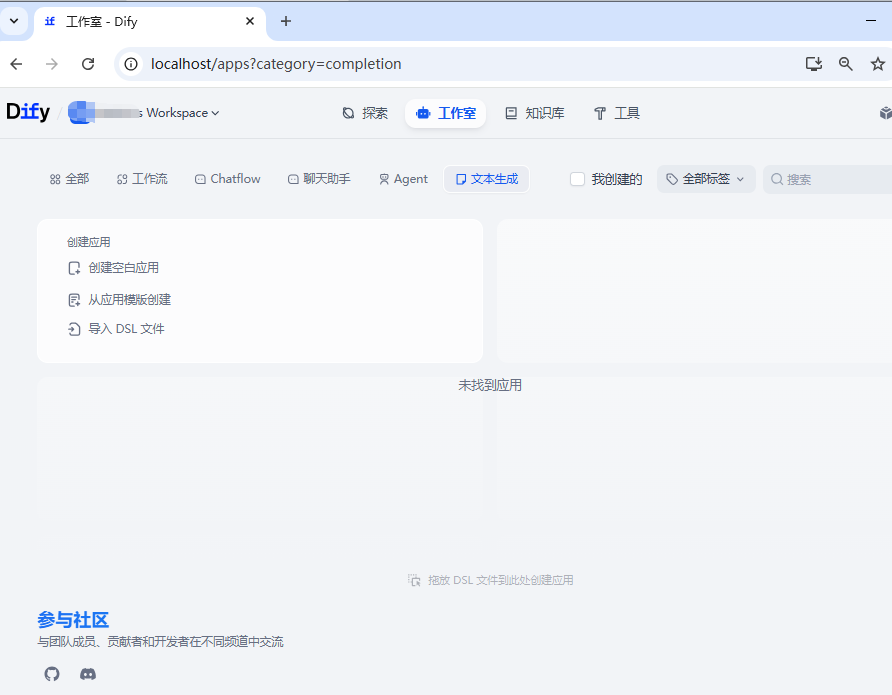Click the 参与社区 heading
Image resolution: width=892 pixels, height=695 pixels.
tap(73, 619)
